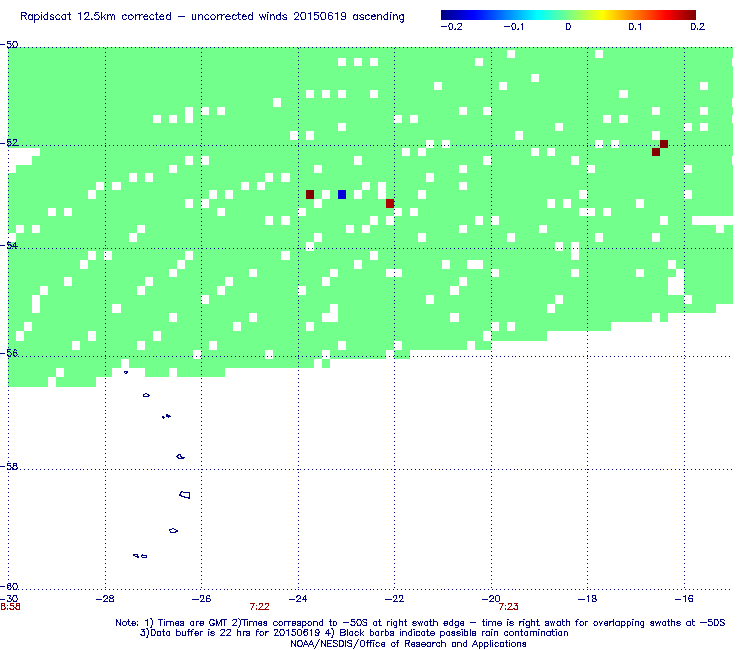This screenshot has height=650, width=740.
Task: Click the -26 longitude label
Action: pos(202,599)
